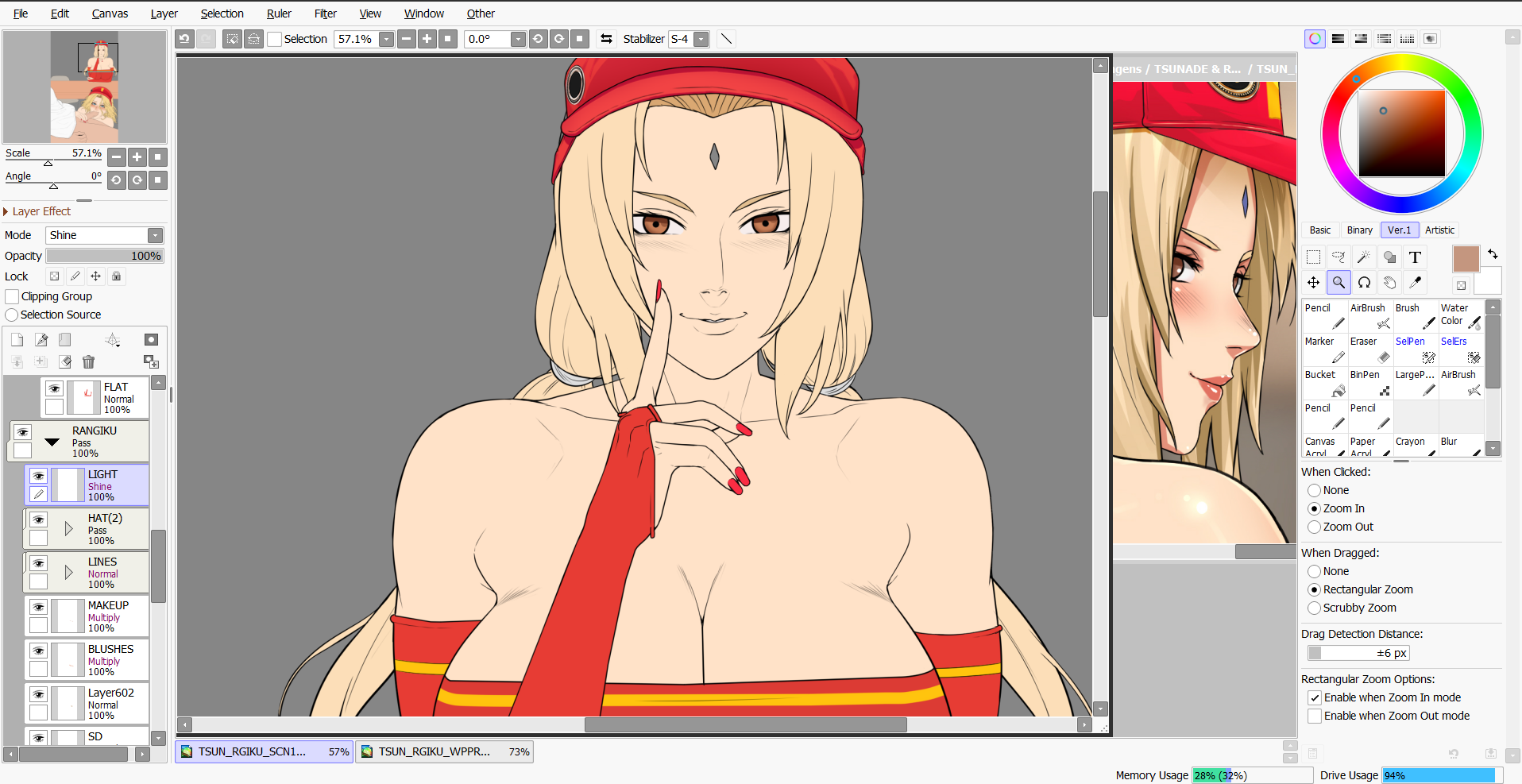
Task: Choose the Bucket tool preset
Action: (1325, 383)
